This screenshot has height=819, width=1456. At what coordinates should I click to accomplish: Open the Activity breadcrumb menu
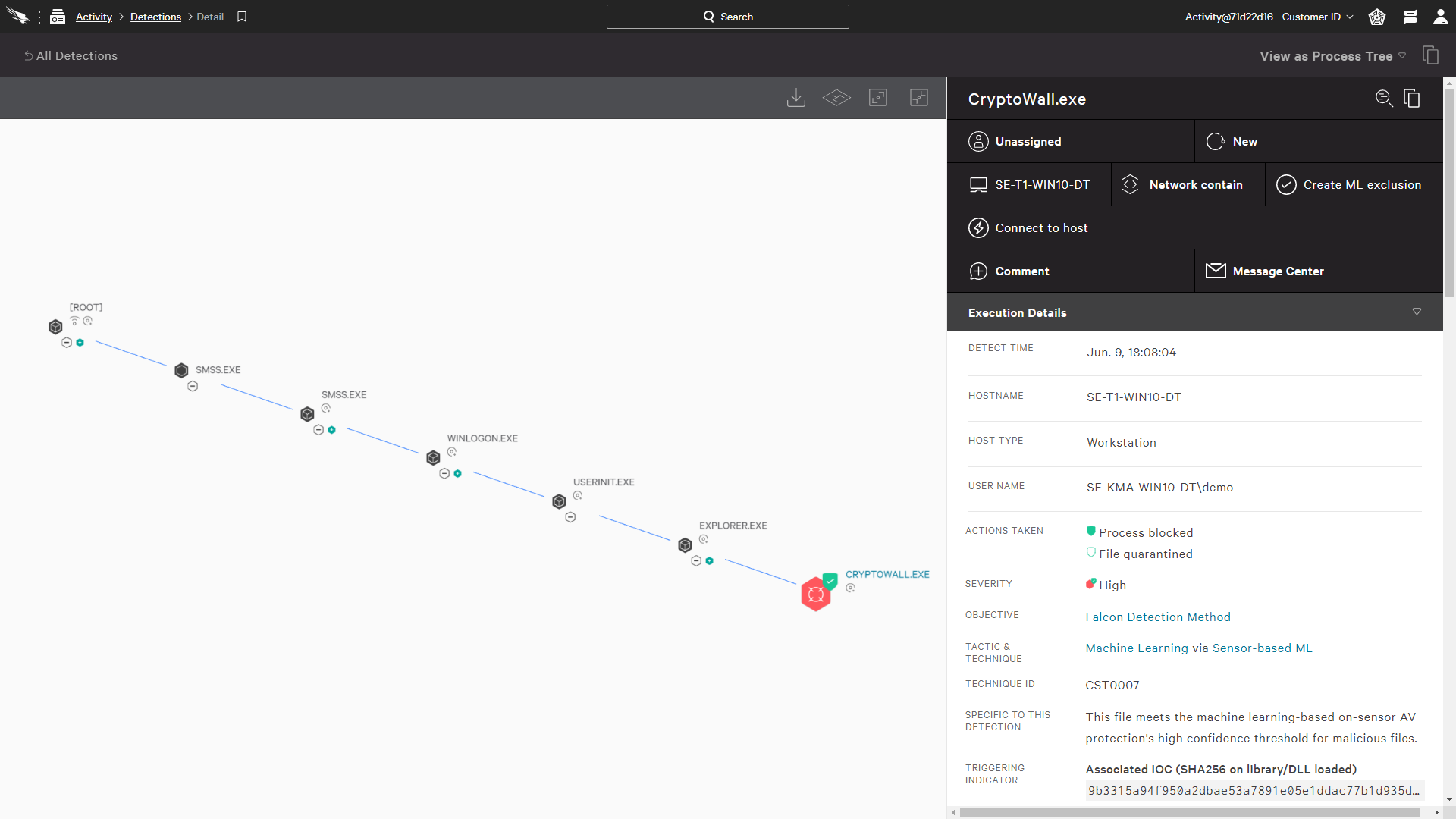(x=94, y=17)
